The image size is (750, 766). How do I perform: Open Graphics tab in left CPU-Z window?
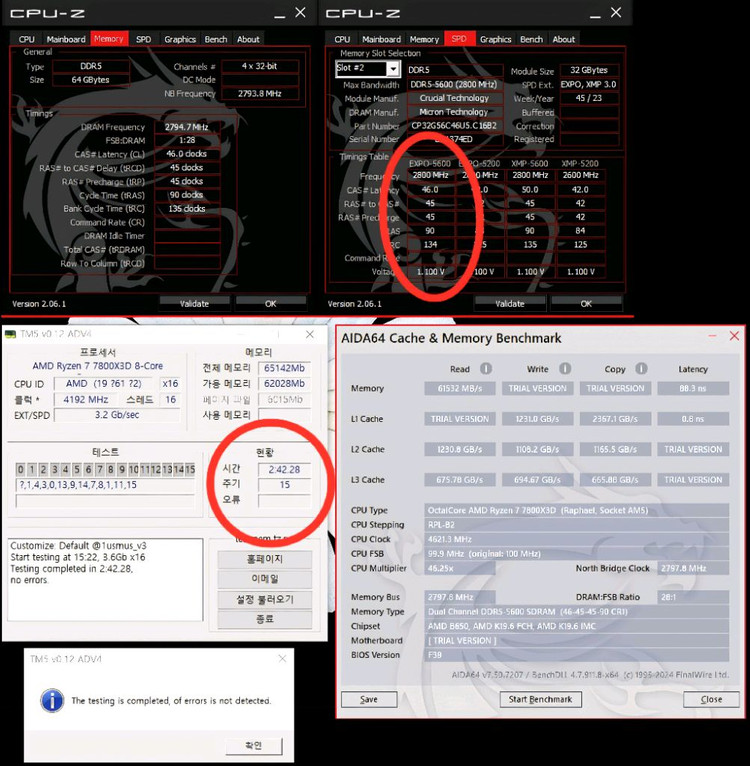click(180, 39)
